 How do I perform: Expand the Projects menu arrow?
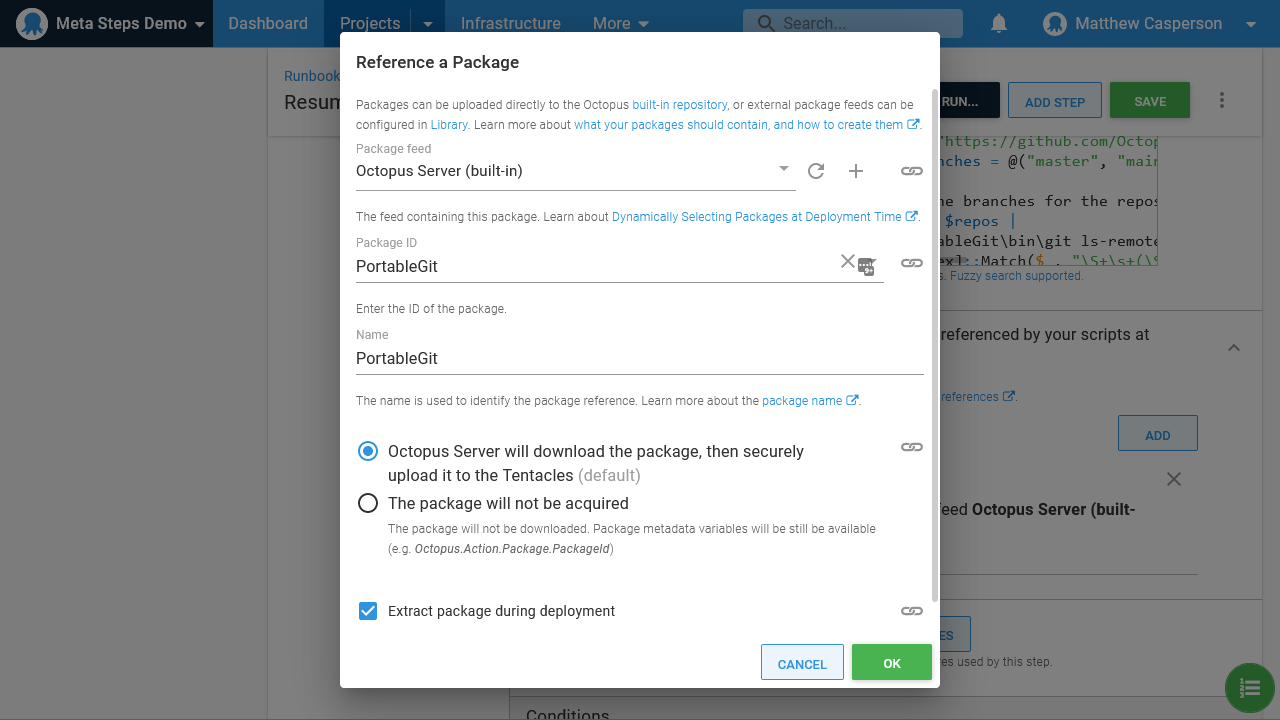[x=428, y=23]
